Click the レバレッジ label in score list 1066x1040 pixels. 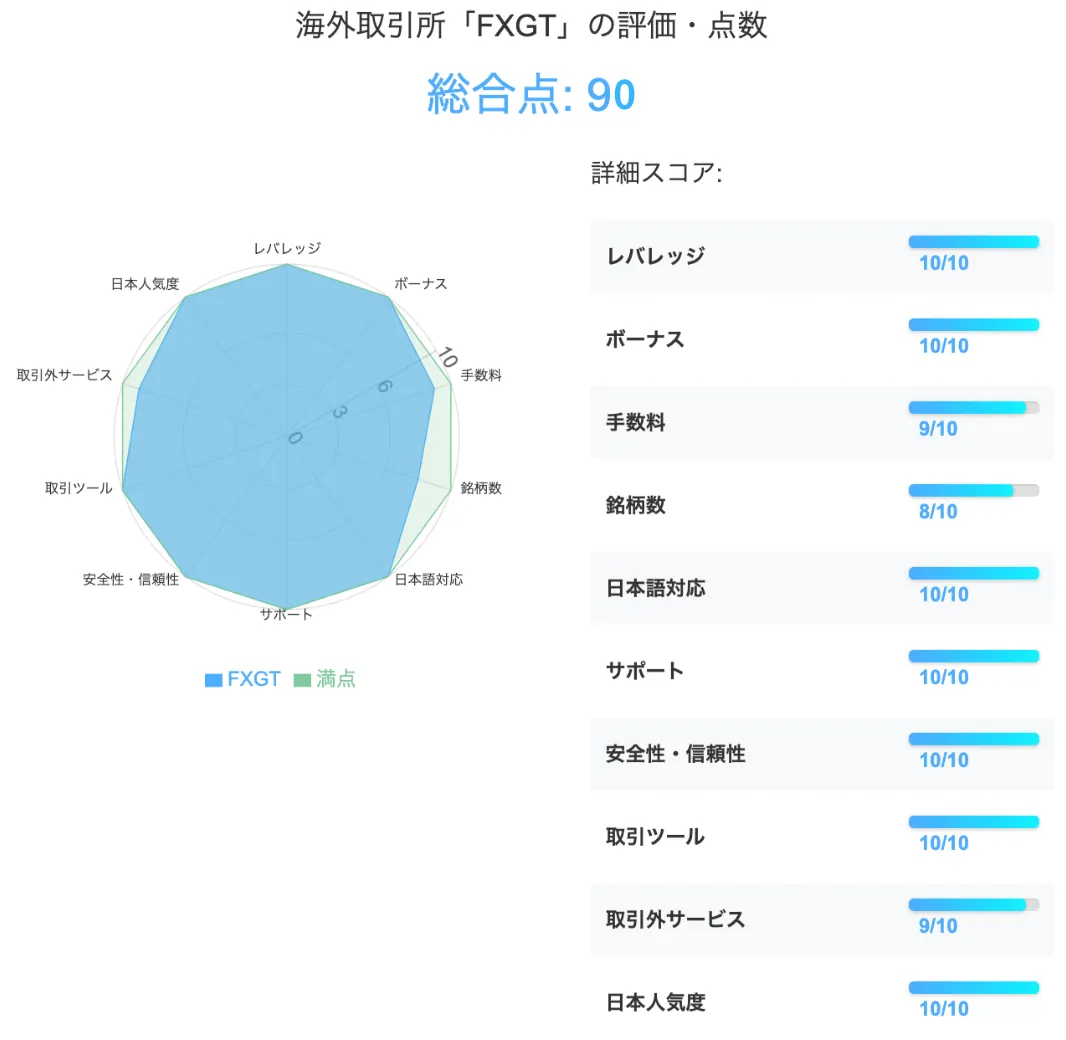[655, 256]
